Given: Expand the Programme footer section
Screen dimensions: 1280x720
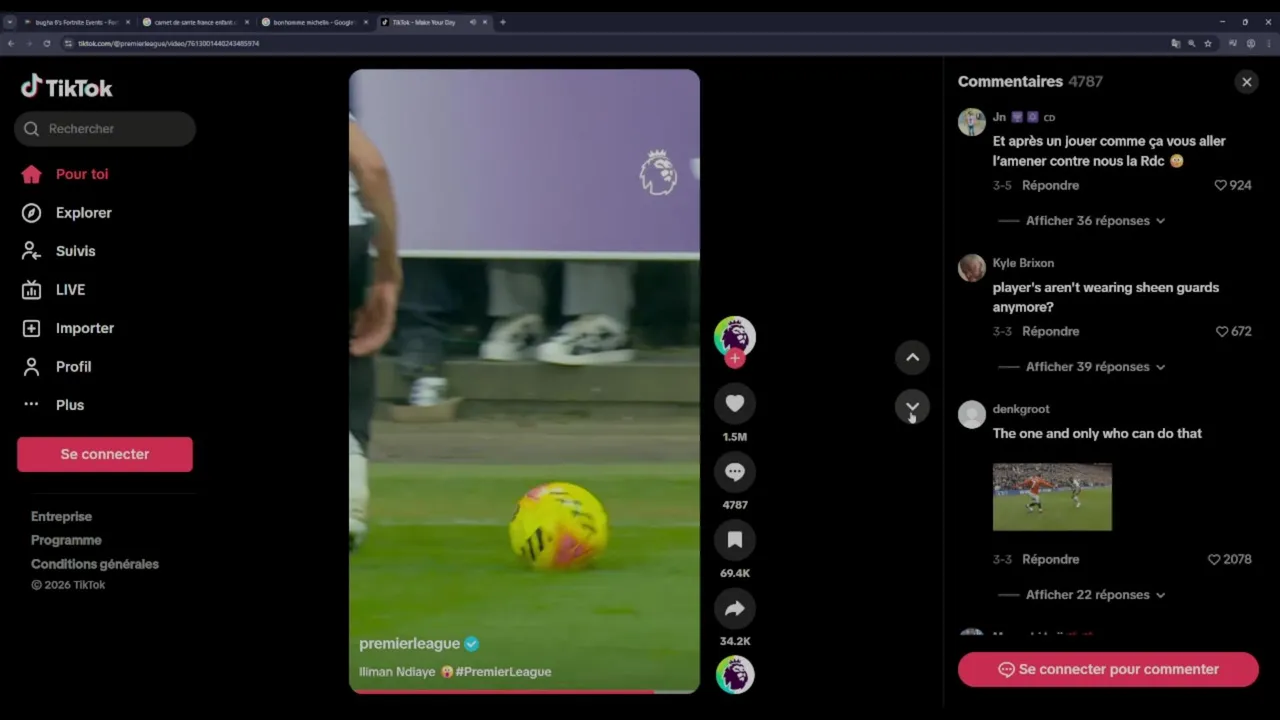Looking at the screenshot, I should [x=66, y=540].
